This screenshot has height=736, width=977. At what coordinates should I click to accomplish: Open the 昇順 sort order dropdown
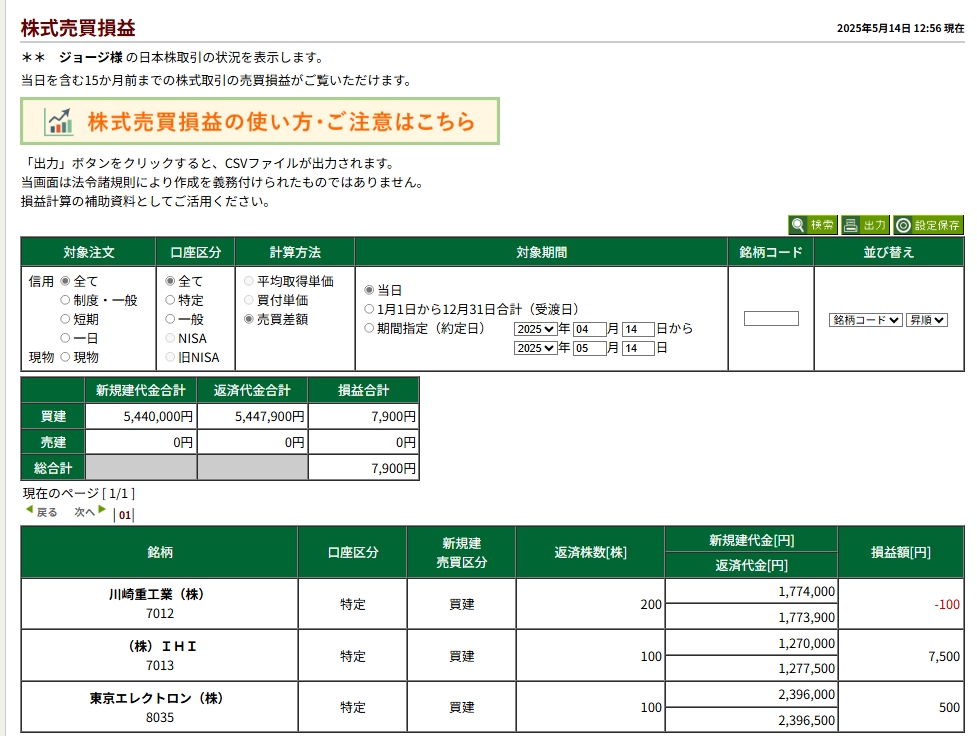pos(927,320)
